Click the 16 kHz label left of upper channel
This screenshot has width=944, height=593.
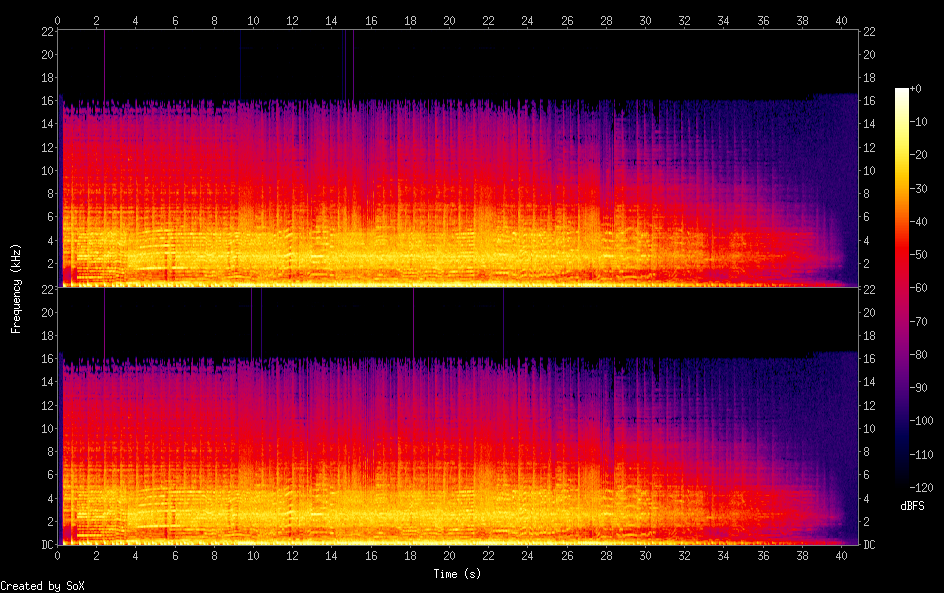tap(47, 100)
